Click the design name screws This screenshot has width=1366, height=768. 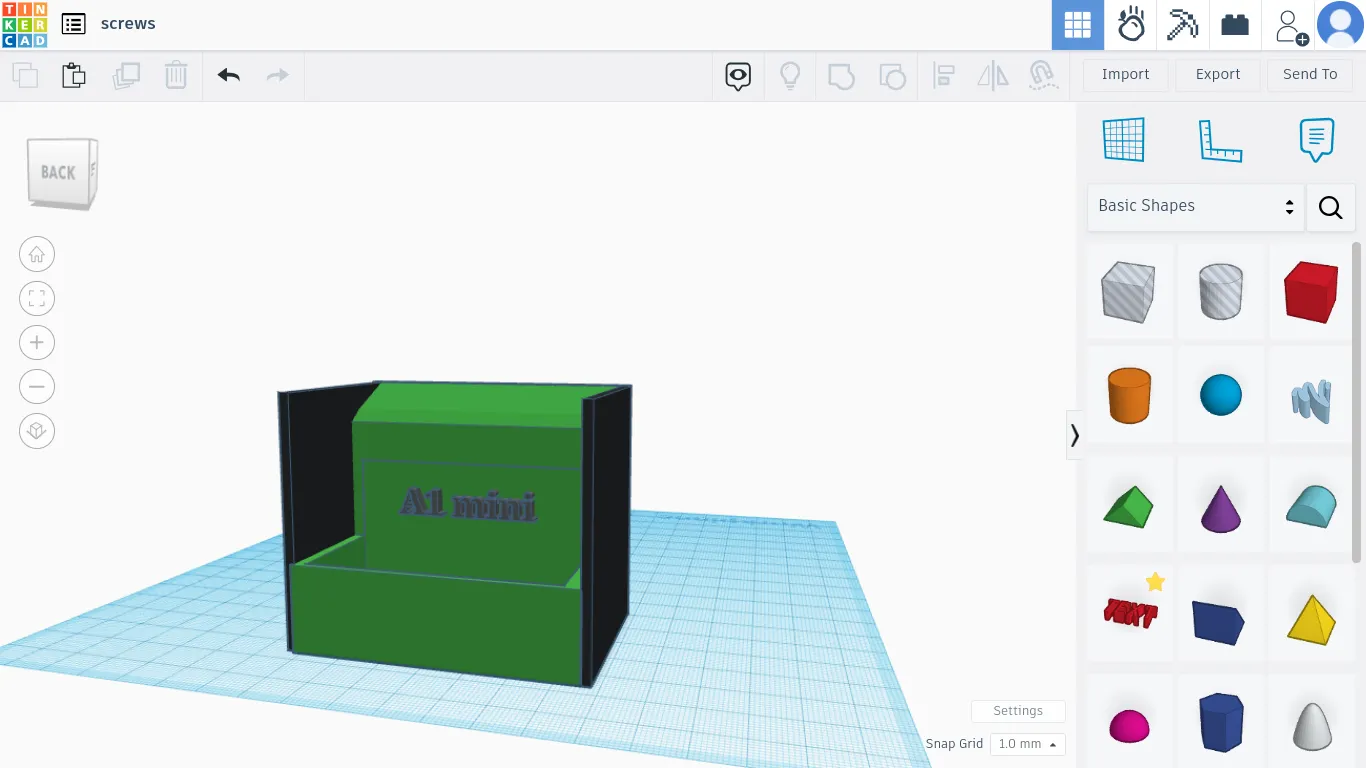[x=128, y=24]
